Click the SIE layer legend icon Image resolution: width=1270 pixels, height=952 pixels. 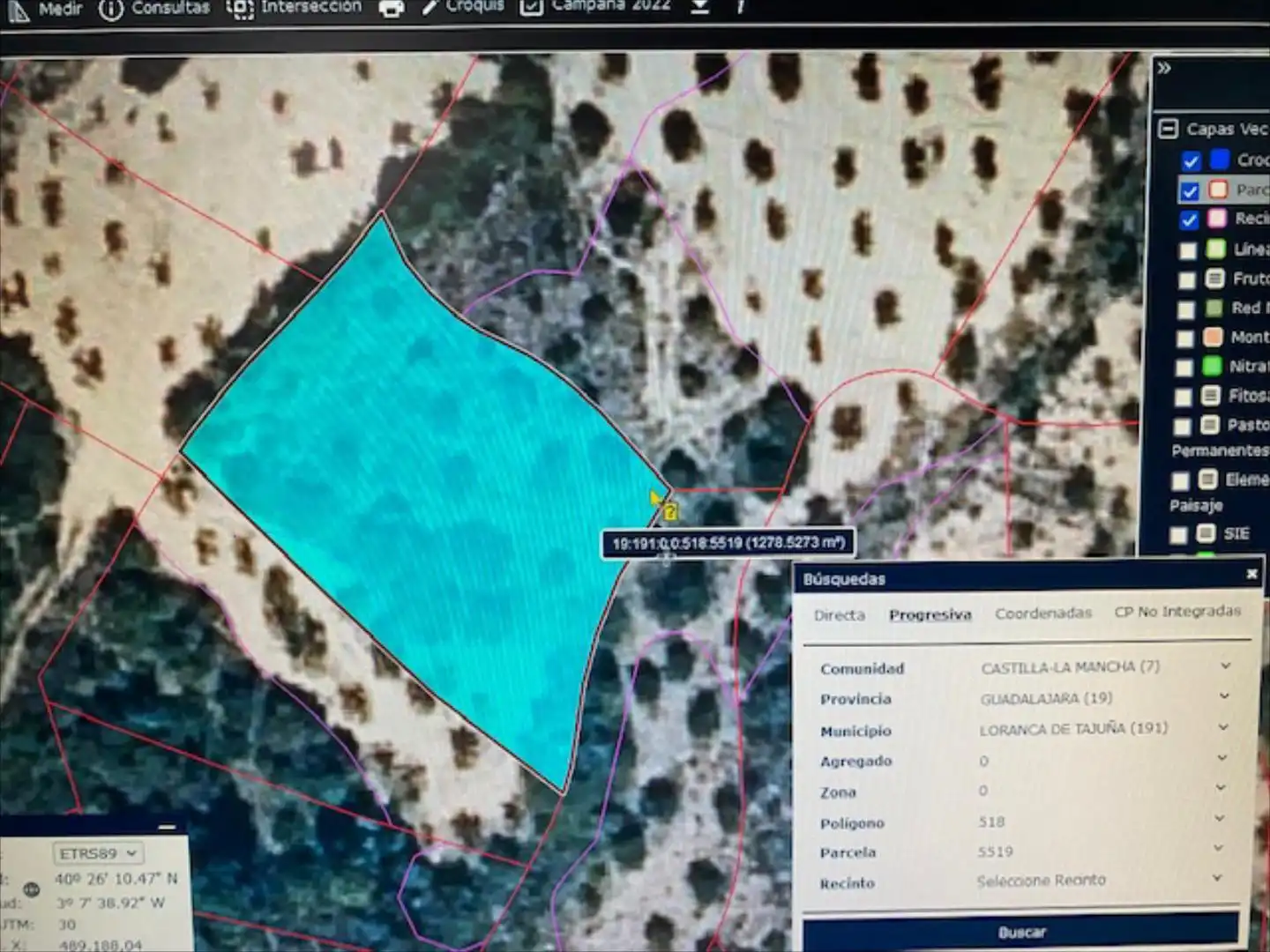tap(1206, 533)
